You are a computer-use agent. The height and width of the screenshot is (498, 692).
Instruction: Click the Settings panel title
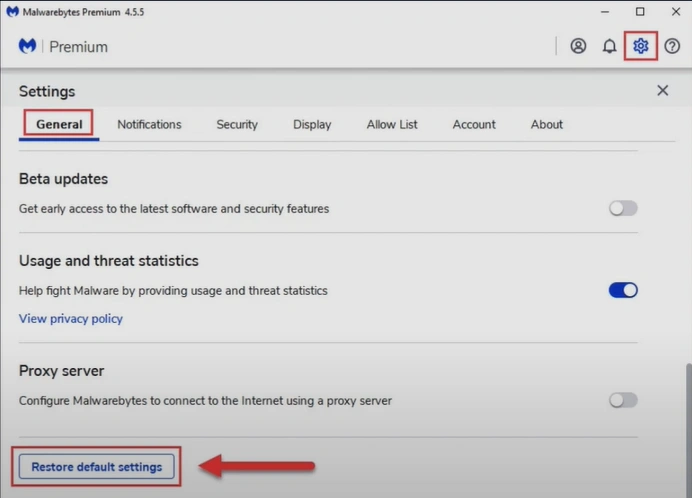[47, 91]
